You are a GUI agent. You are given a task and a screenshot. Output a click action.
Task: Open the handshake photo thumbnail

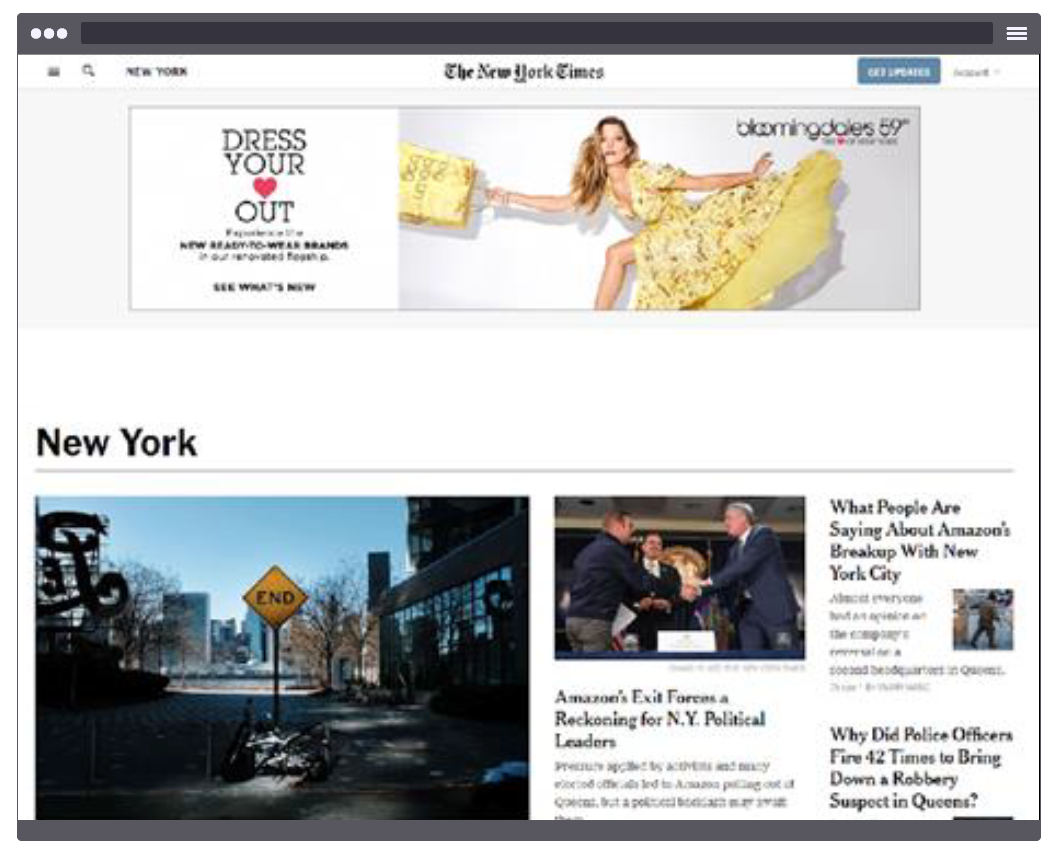coord(680,578)
